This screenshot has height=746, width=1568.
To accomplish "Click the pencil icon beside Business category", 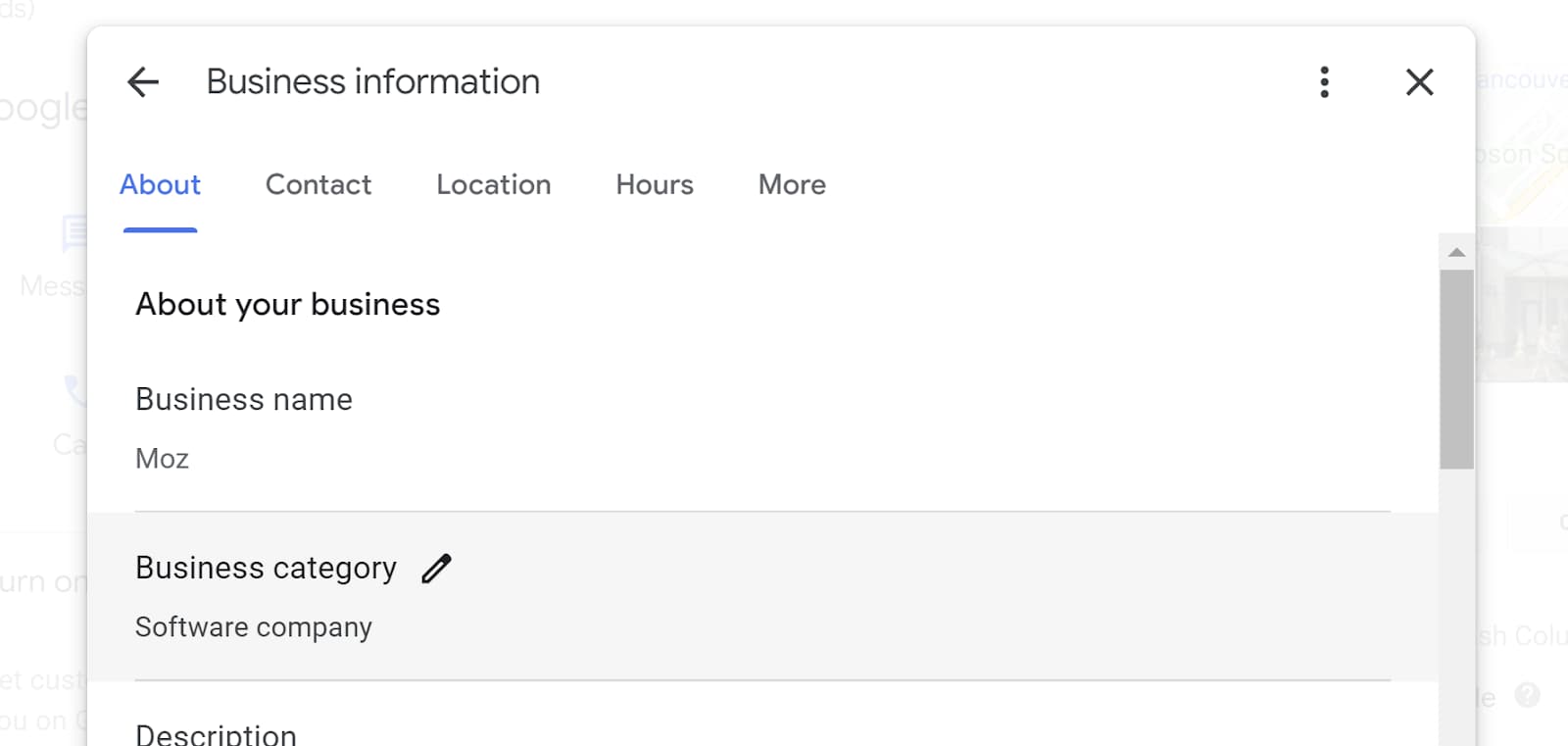I will 436,569.
